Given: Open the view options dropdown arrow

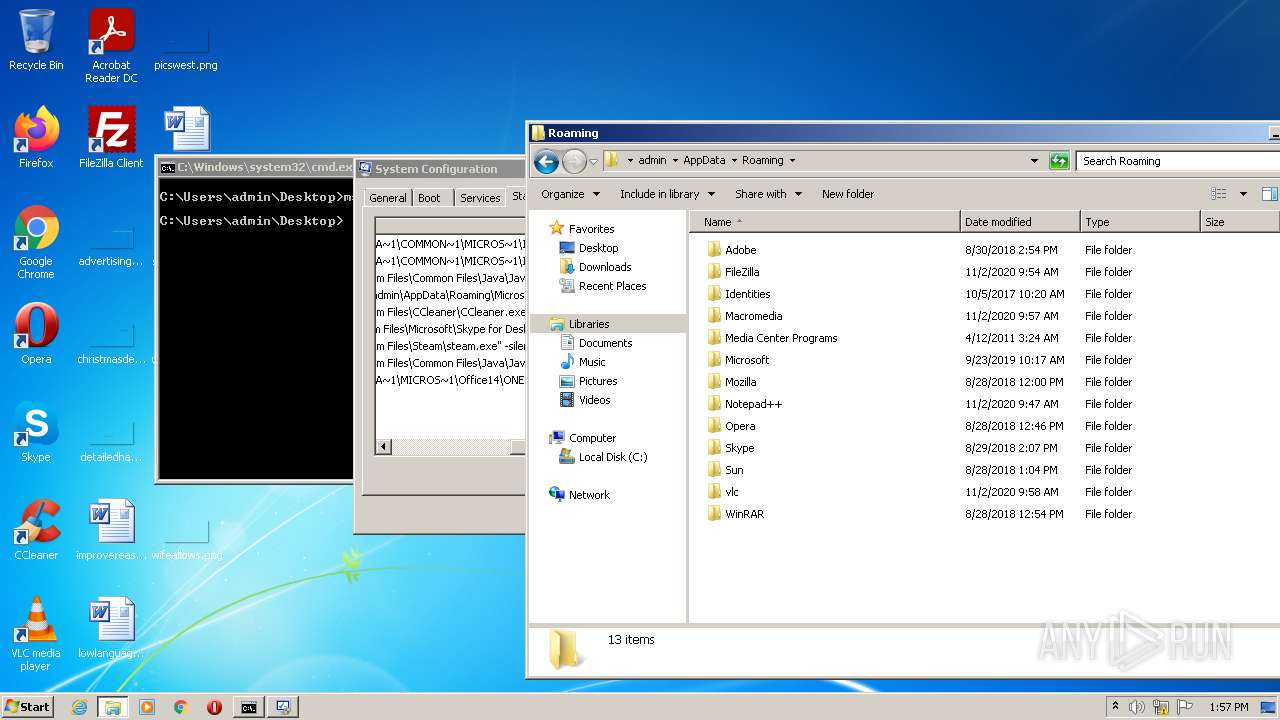Looking at the screenshot, I should click(x=1243, y=194).
